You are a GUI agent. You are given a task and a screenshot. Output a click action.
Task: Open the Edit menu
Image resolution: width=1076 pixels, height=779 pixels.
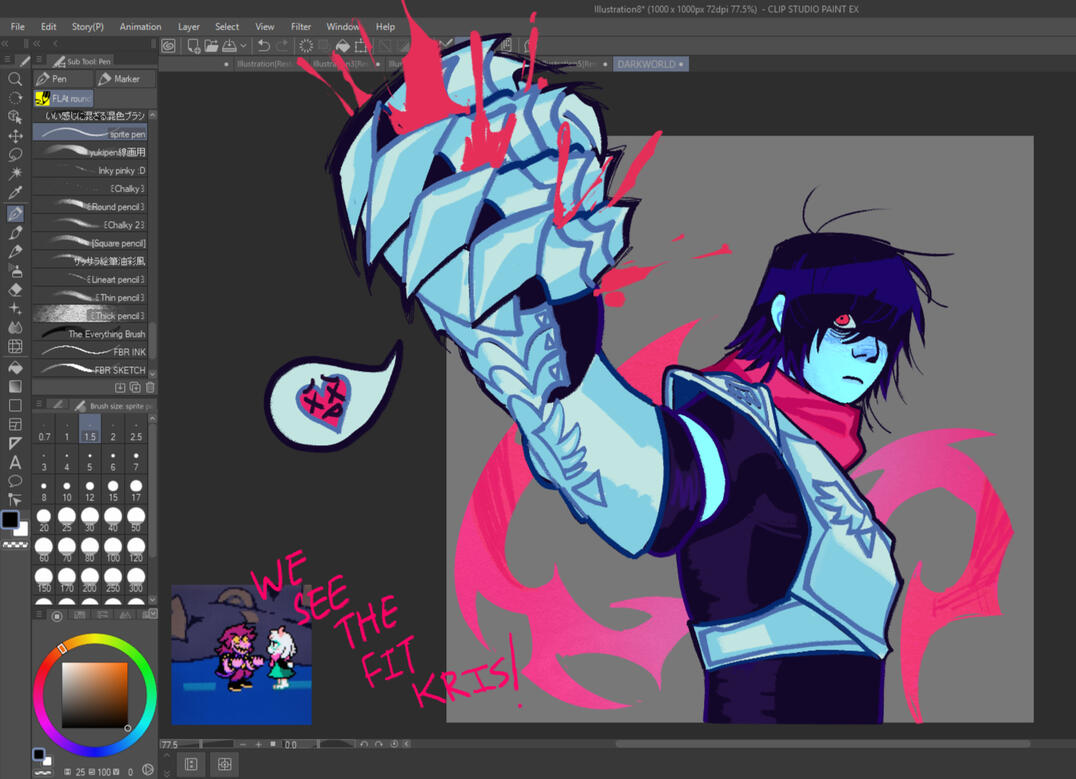[48, 26]
